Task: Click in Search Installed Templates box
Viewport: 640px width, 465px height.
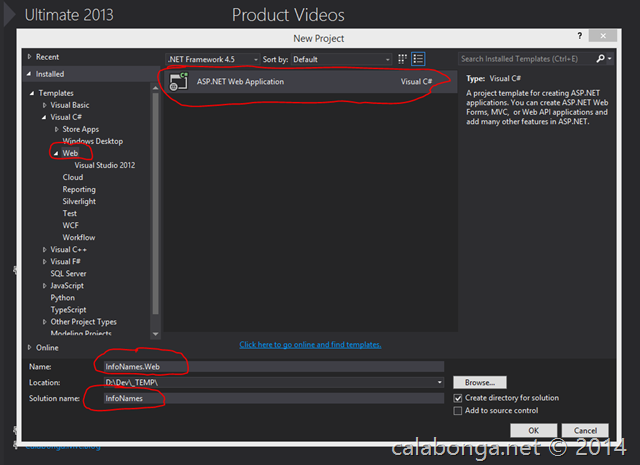Action: pos(527,59)
